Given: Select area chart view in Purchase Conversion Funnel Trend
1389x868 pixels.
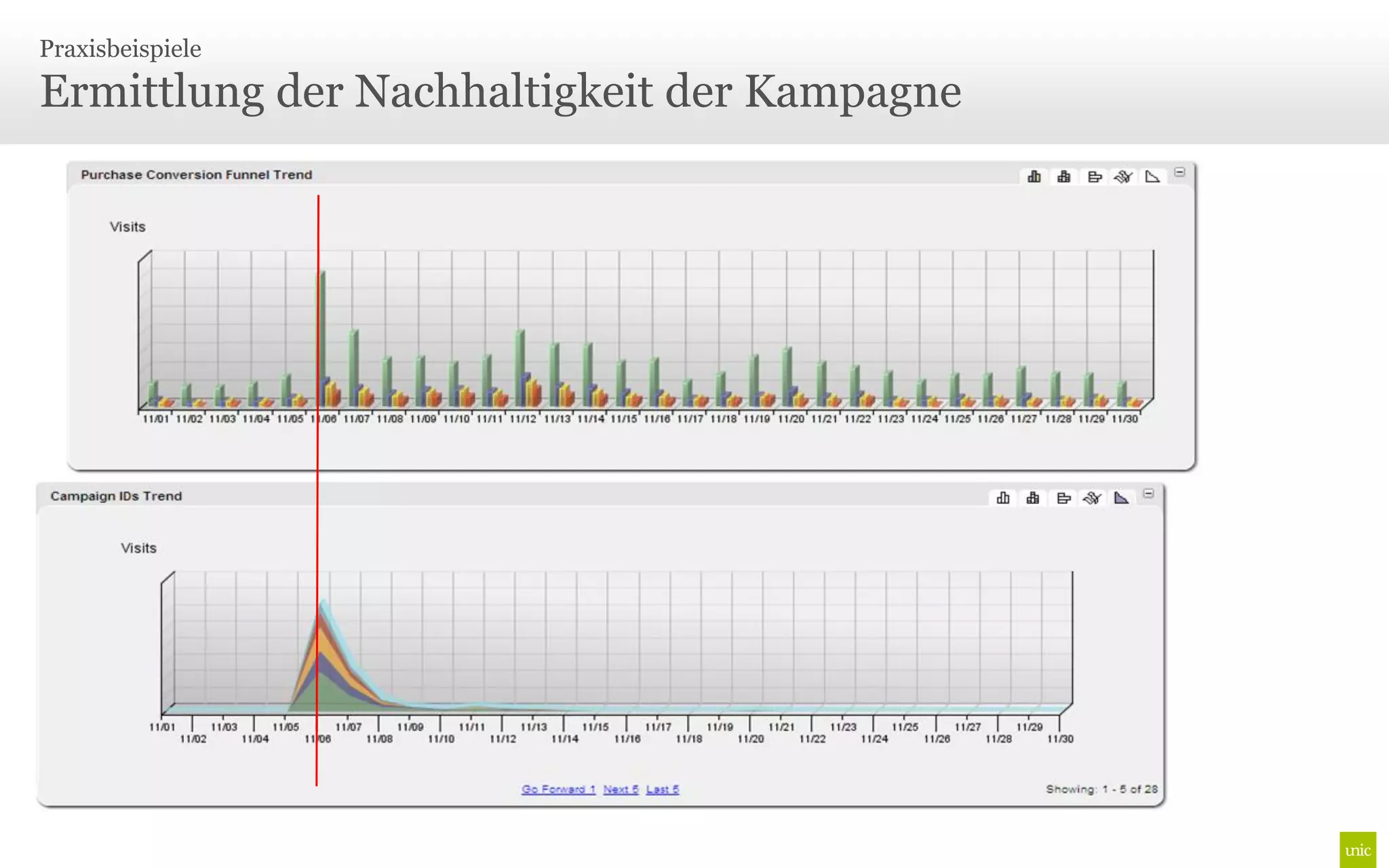Looking at the screenshot, I should (1152, 177).
